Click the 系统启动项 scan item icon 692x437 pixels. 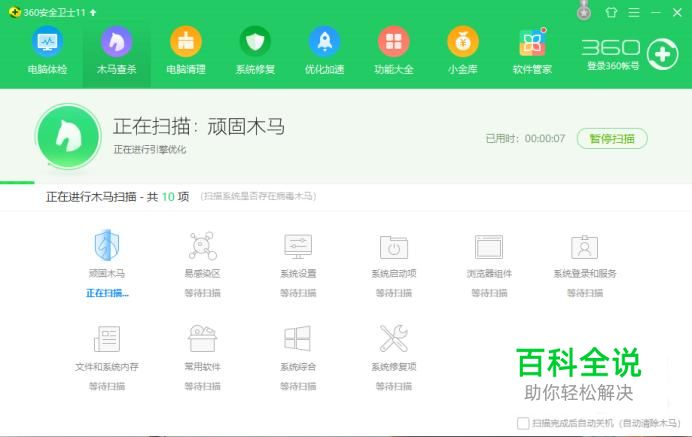pyautogui.click(x=394, y=247)
